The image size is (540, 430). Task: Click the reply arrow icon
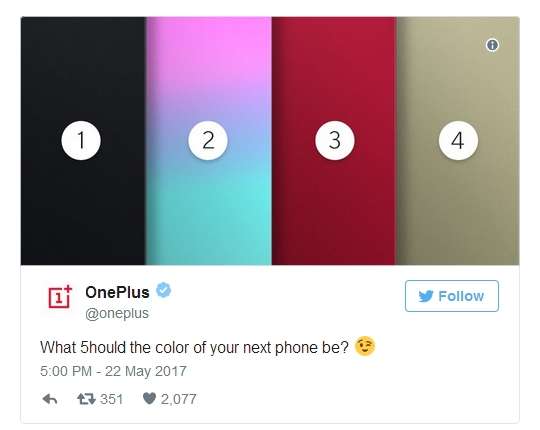coord(50,399)
